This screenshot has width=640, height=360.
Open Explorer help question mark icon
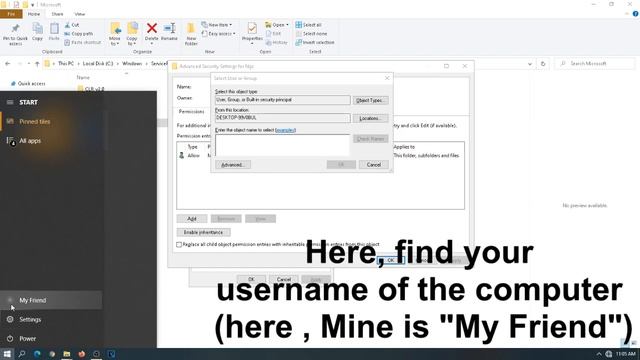(636, 14)
